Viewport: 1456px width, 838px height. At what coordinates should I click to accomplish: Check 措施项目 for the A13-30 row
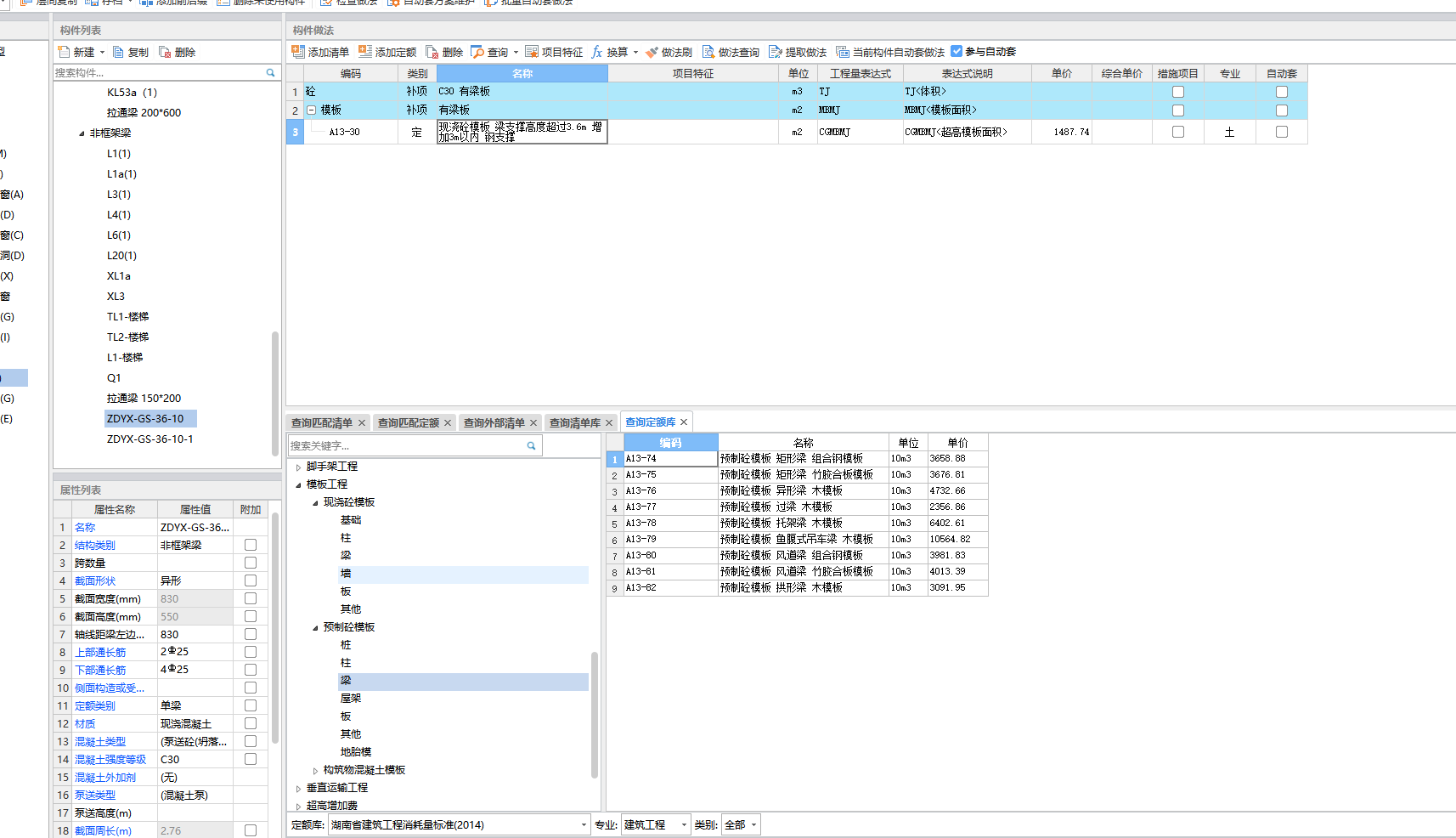click(1178, 132)
